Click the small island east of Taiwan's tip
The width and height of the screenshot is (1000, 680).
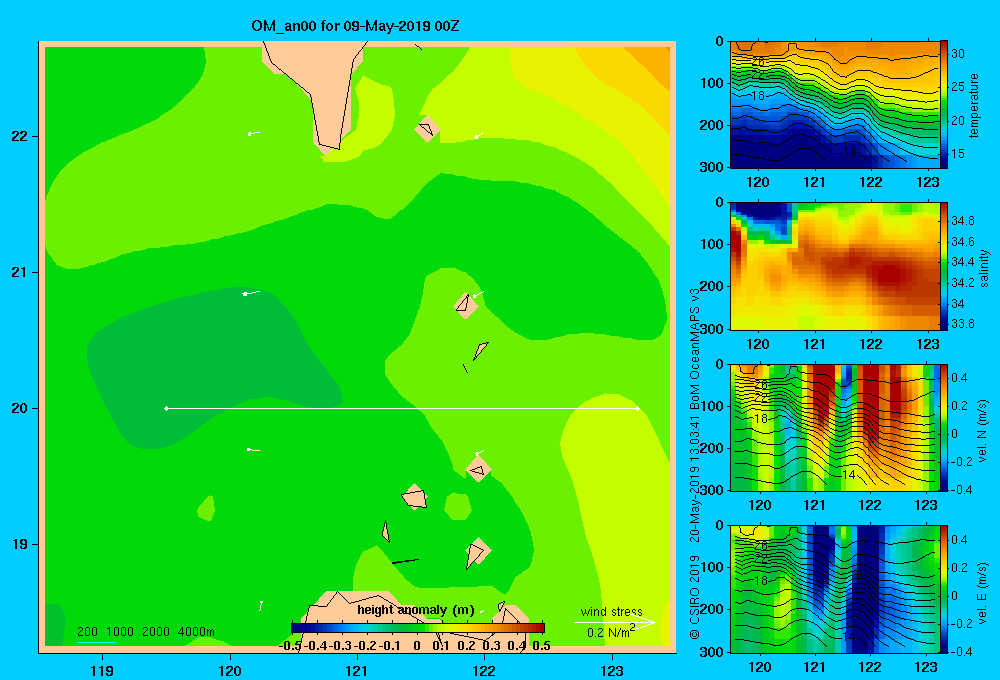click(x=427, y=129)
